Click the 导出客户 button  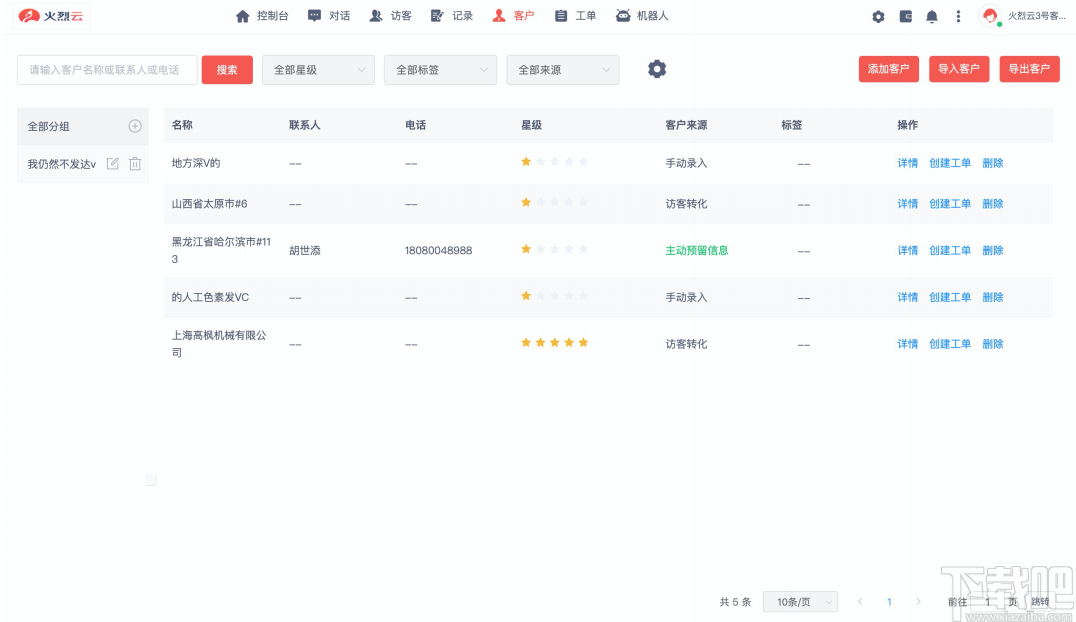tap(1029, 69)
